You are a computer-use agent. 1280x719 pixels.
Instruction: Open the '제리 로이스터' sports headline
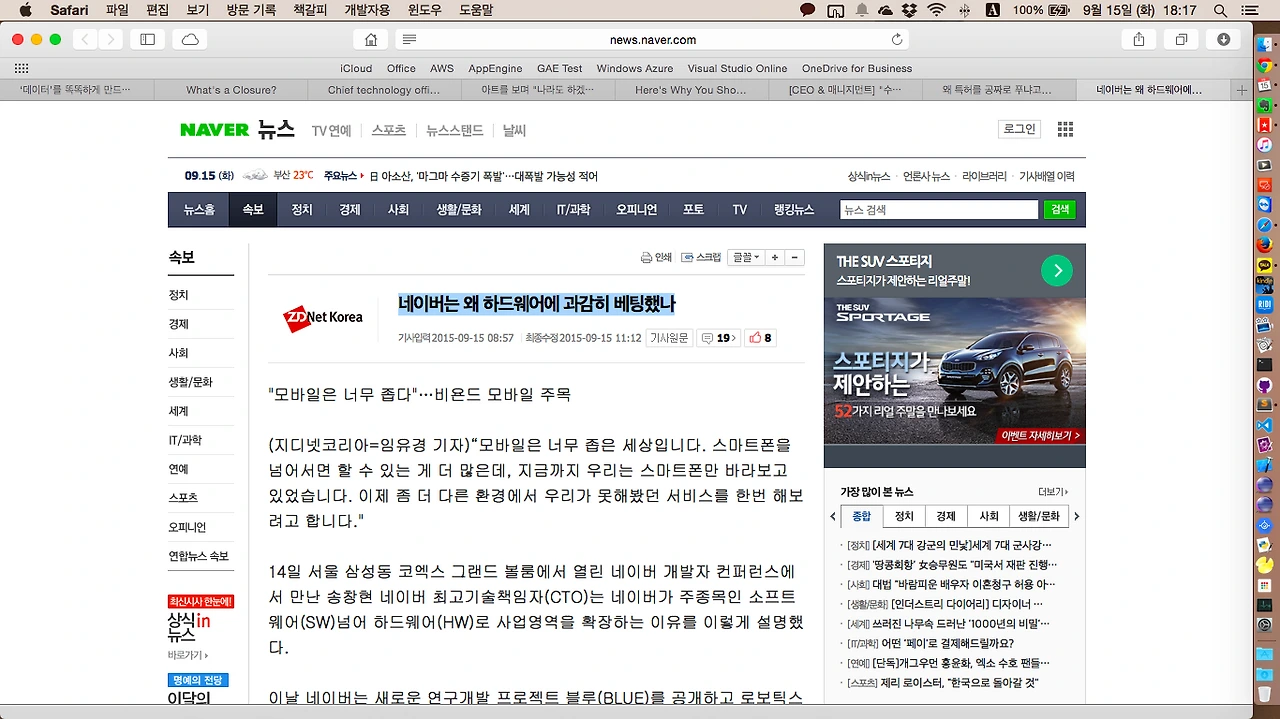tap(959, 683)
